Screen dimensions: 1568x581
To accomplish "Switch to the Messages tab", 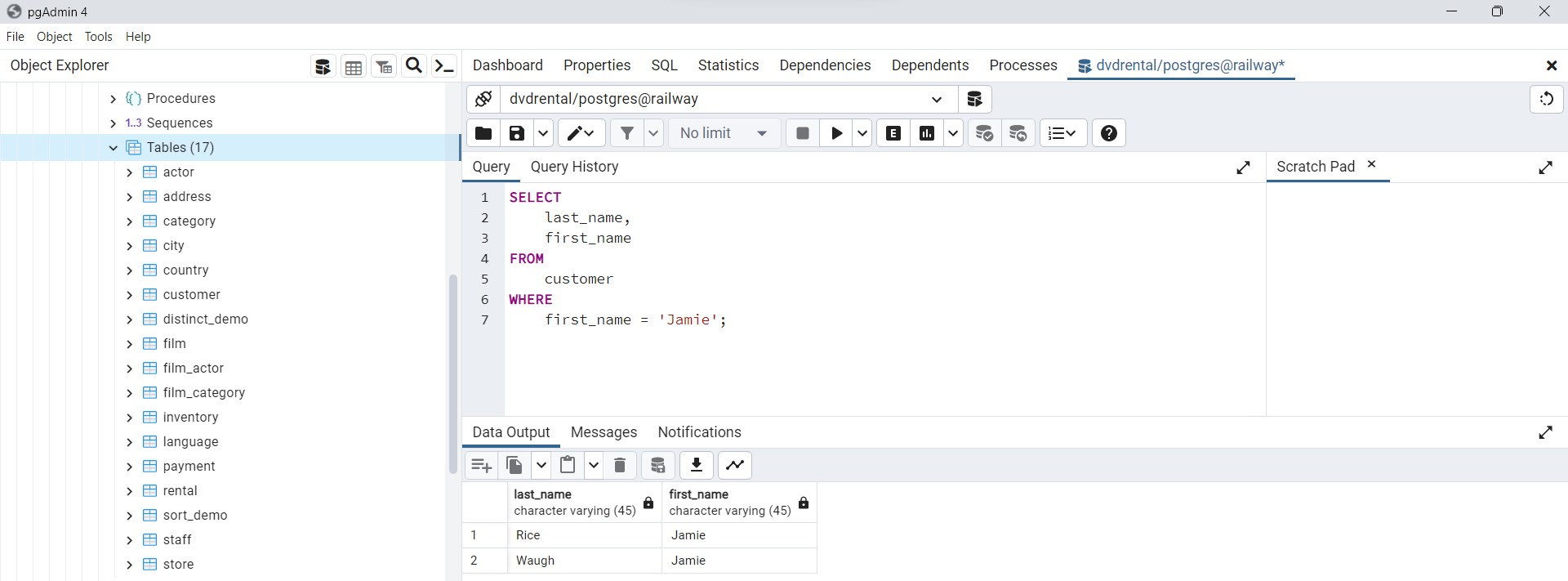I will [x=604, y=432].
